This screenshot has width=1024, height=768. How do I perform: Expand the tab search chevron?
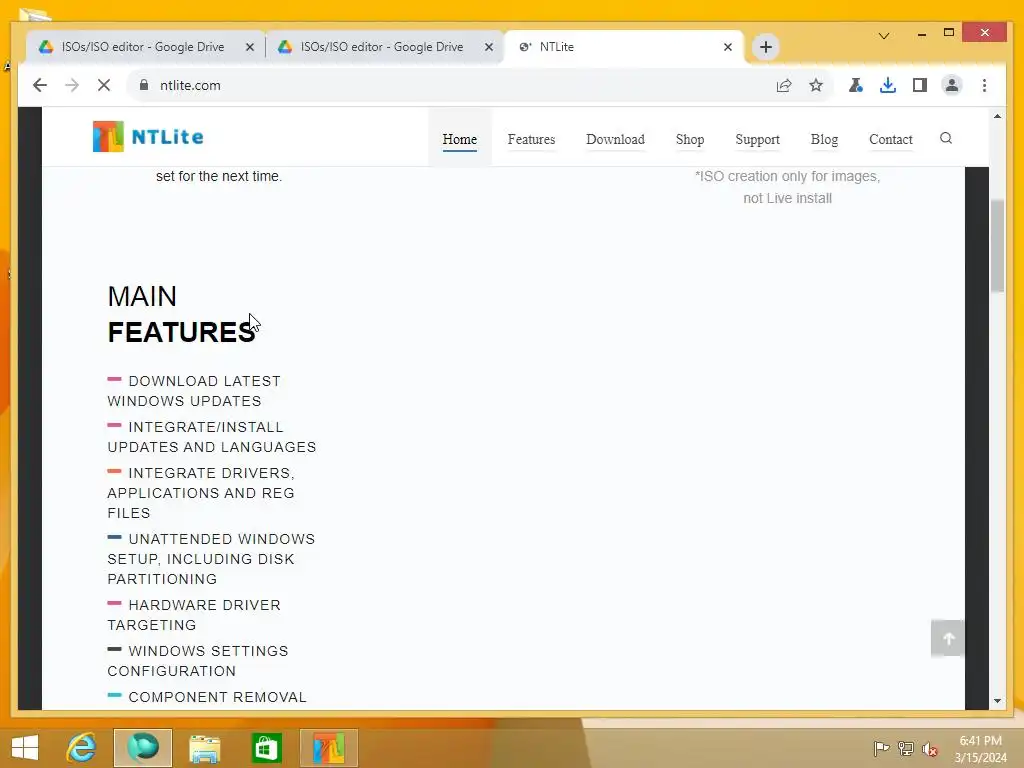[884, 35]
